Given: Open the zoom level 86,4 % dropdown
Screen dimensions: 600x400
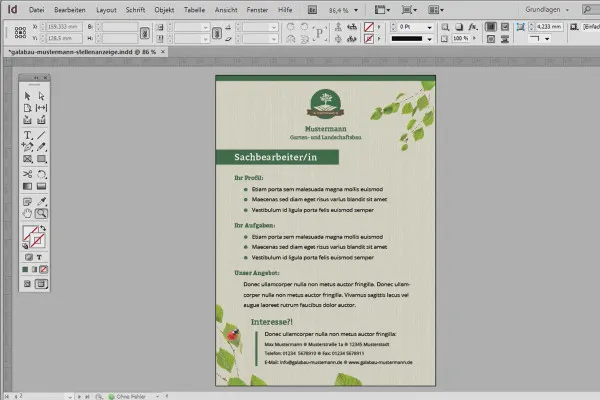Looking at the screenshot, I should [356, 10].
